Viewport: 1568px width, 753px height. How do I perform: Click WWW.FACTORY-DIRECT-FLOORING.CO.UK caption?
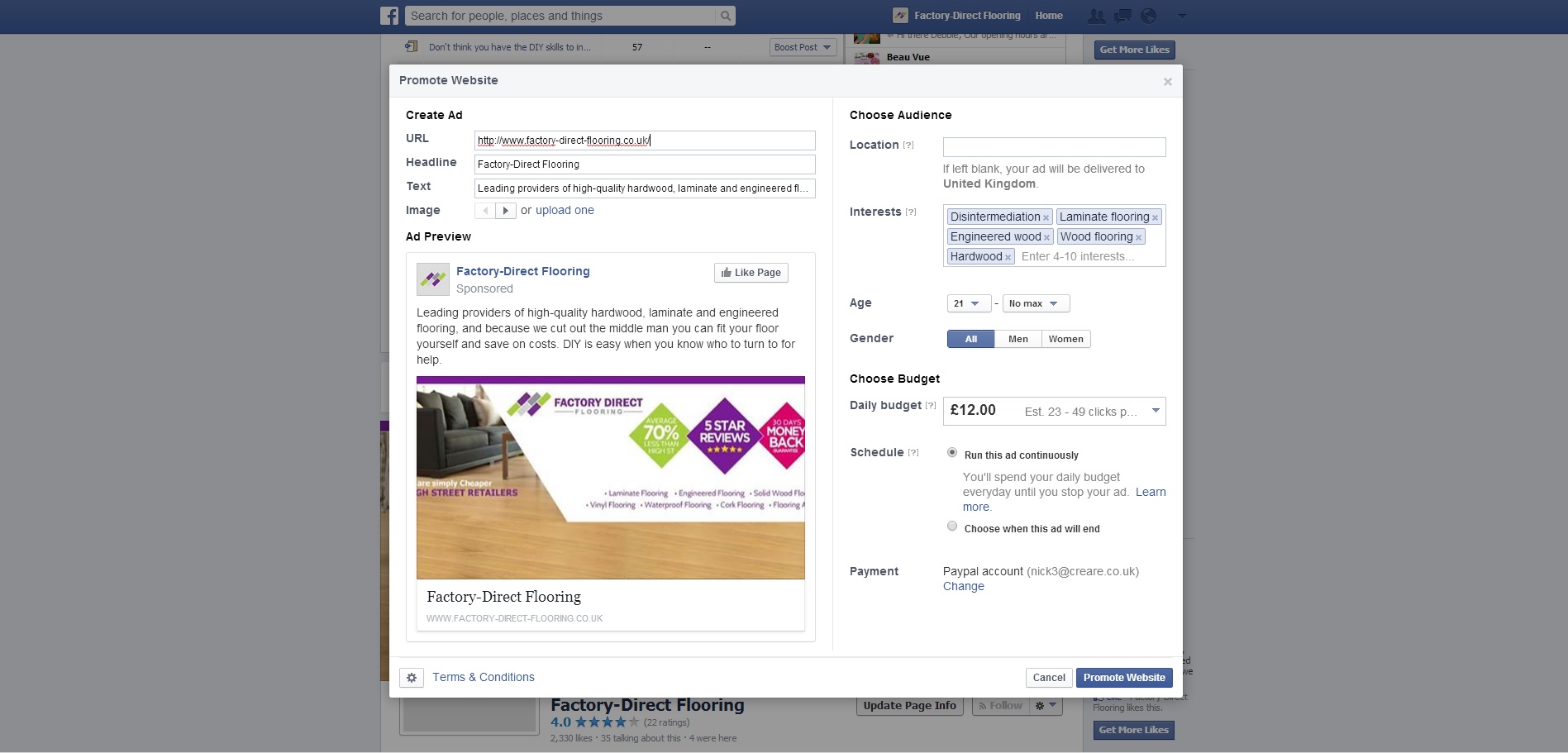pos(514,618)
